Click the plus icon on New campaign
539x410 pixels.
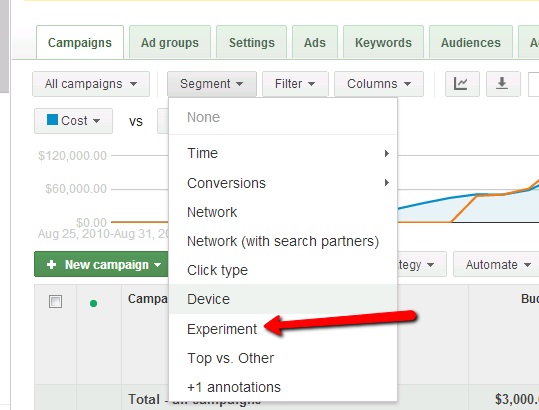(x=52, y=265)
